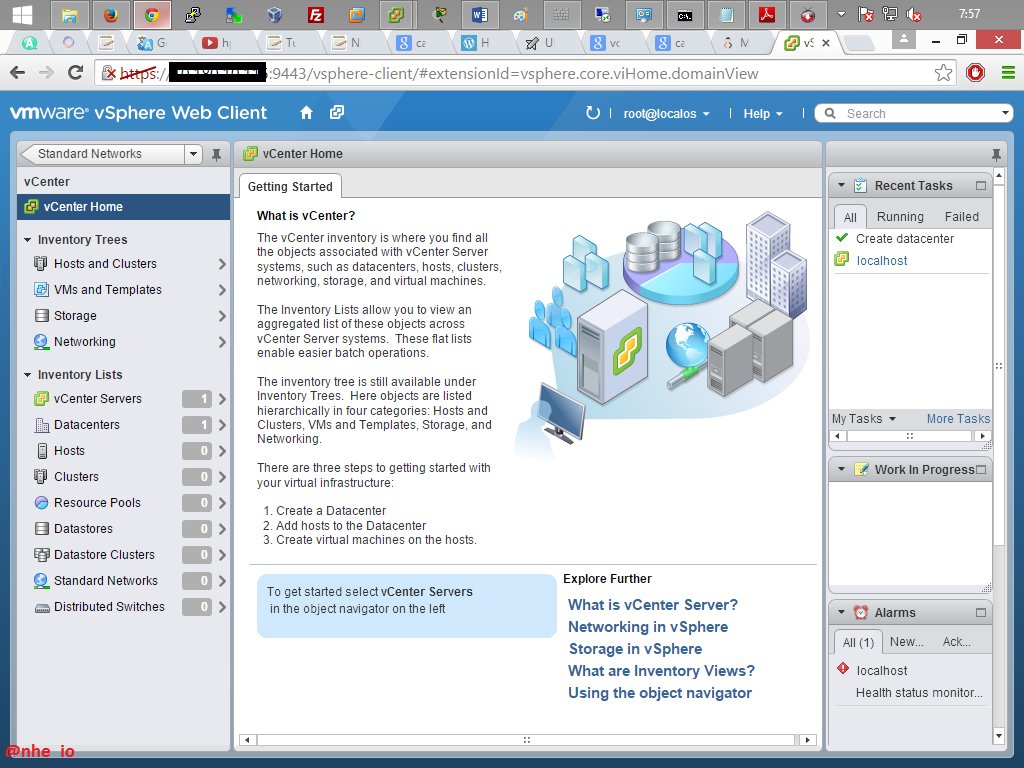Maximize the Work In Progress panel
This screenshot has width=1024, height=768.
click(981, 470)
